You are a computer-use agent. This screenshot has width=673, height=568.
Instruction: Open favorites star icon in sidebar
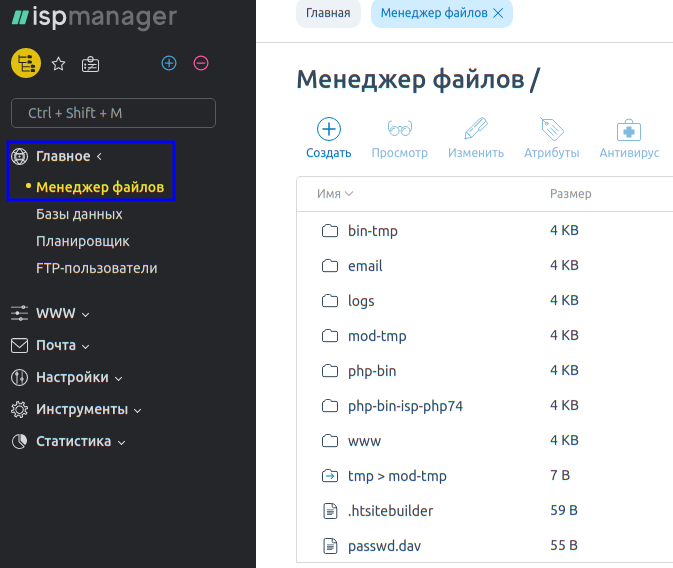coord(58,64)
